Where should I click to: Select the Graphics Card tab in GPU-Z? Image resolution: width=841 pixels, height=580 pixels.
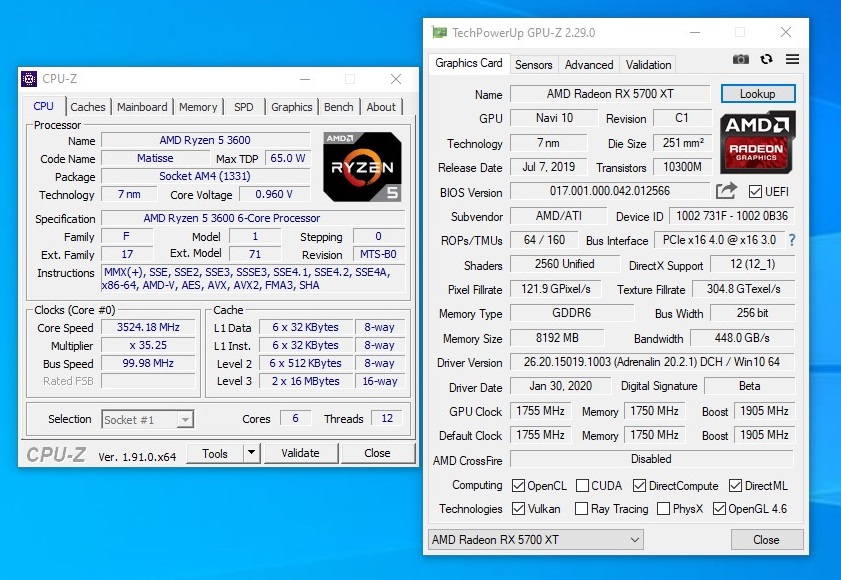[x=469, y=63]
